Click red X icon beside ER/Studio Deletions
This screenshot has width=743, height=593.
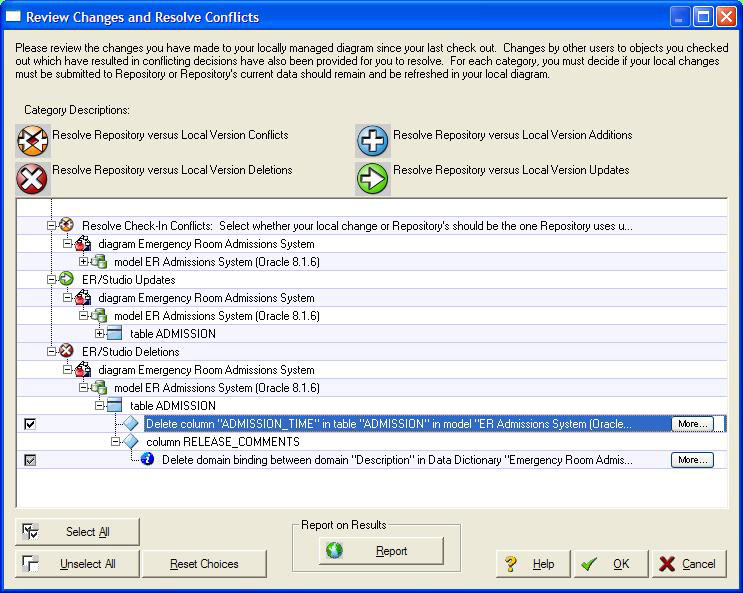(x=66, y=351)
